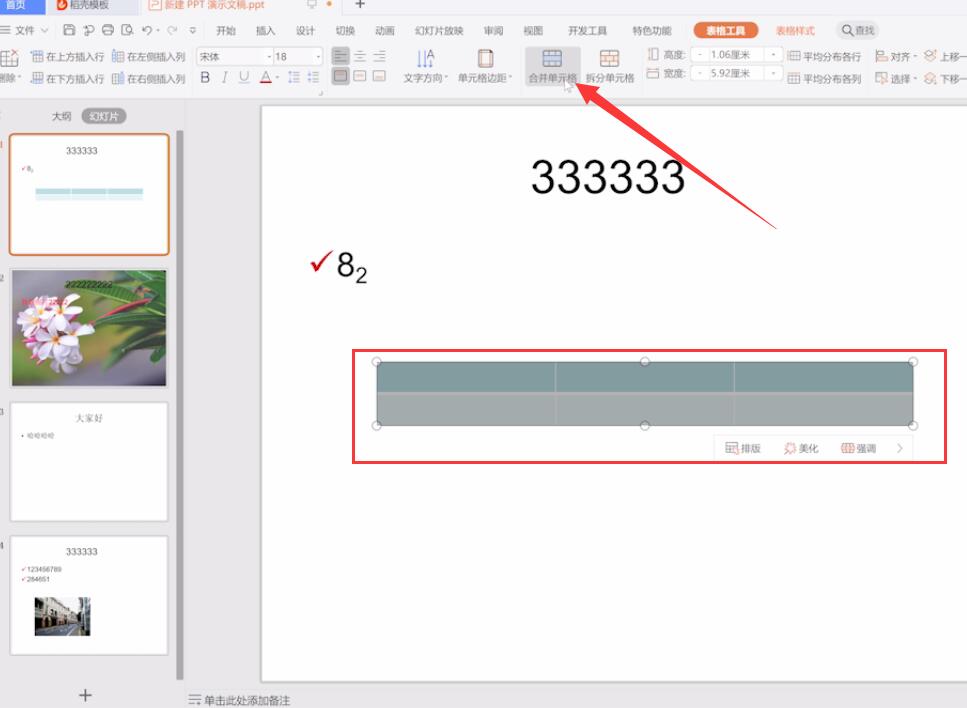Screen dimensions: 967x708
Task: Expand more options arrow below table
Action: 900,448
